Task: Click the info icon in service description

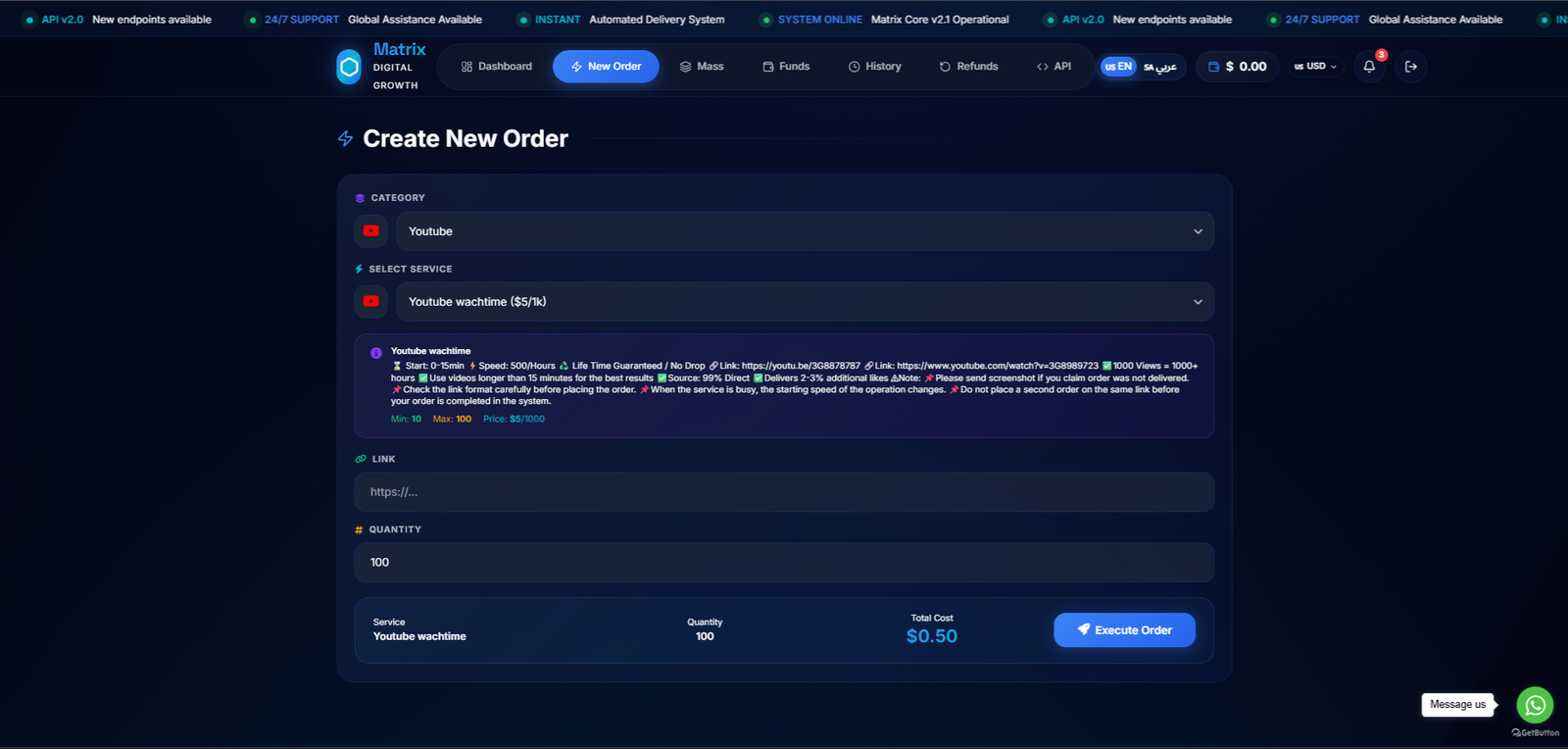Action: 376,353
